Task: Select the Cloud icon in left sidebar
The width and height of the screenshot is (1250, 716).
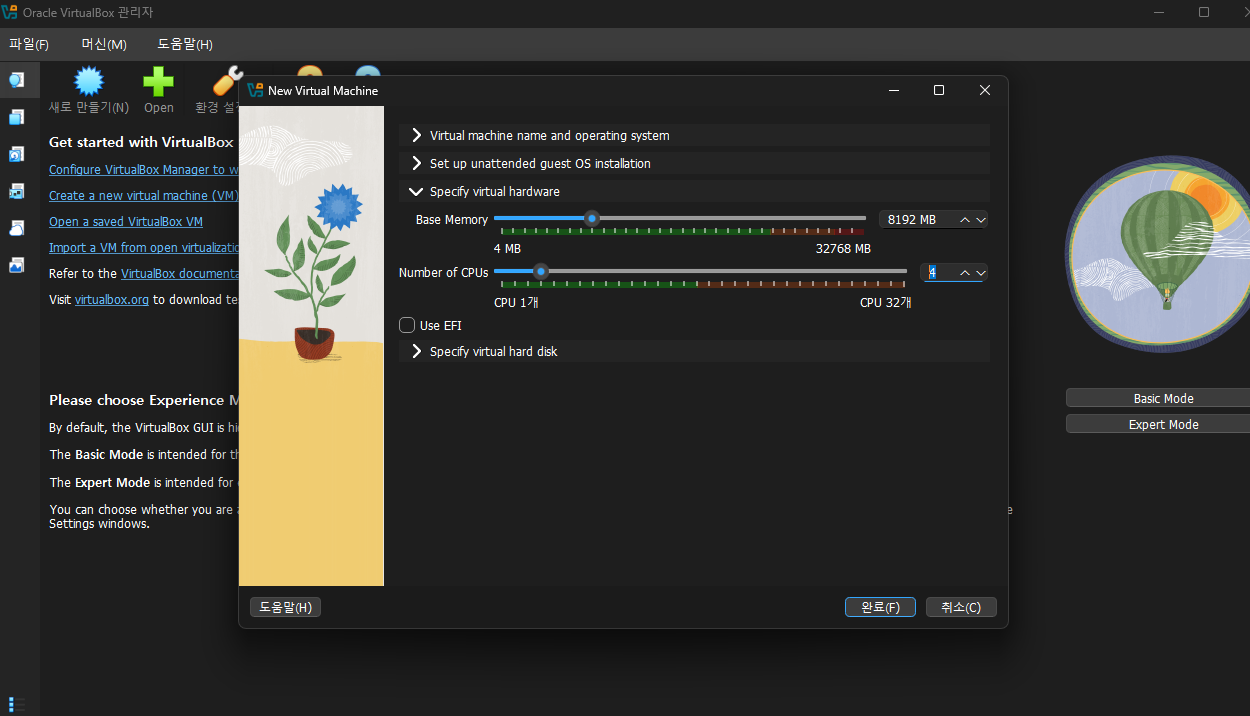Action: pyautogui.click(x=17, y=228)
